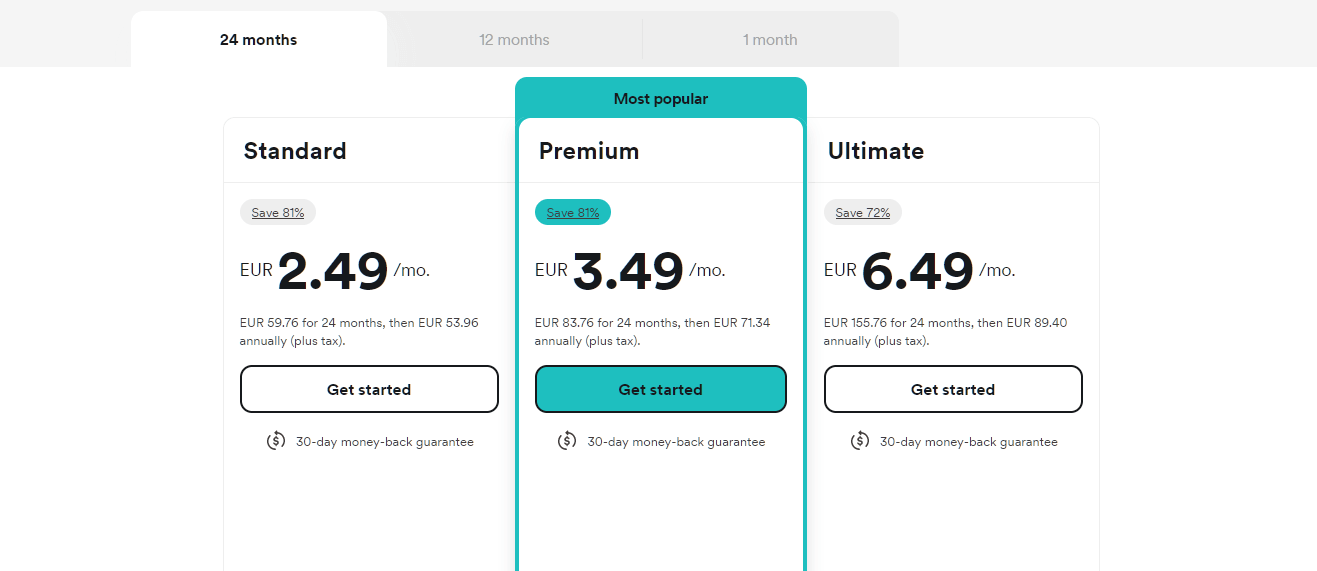Click the Ultimate plan money-back guarantee icon
The height and width of the screenshot is (571, 1317).
(860, 441)
